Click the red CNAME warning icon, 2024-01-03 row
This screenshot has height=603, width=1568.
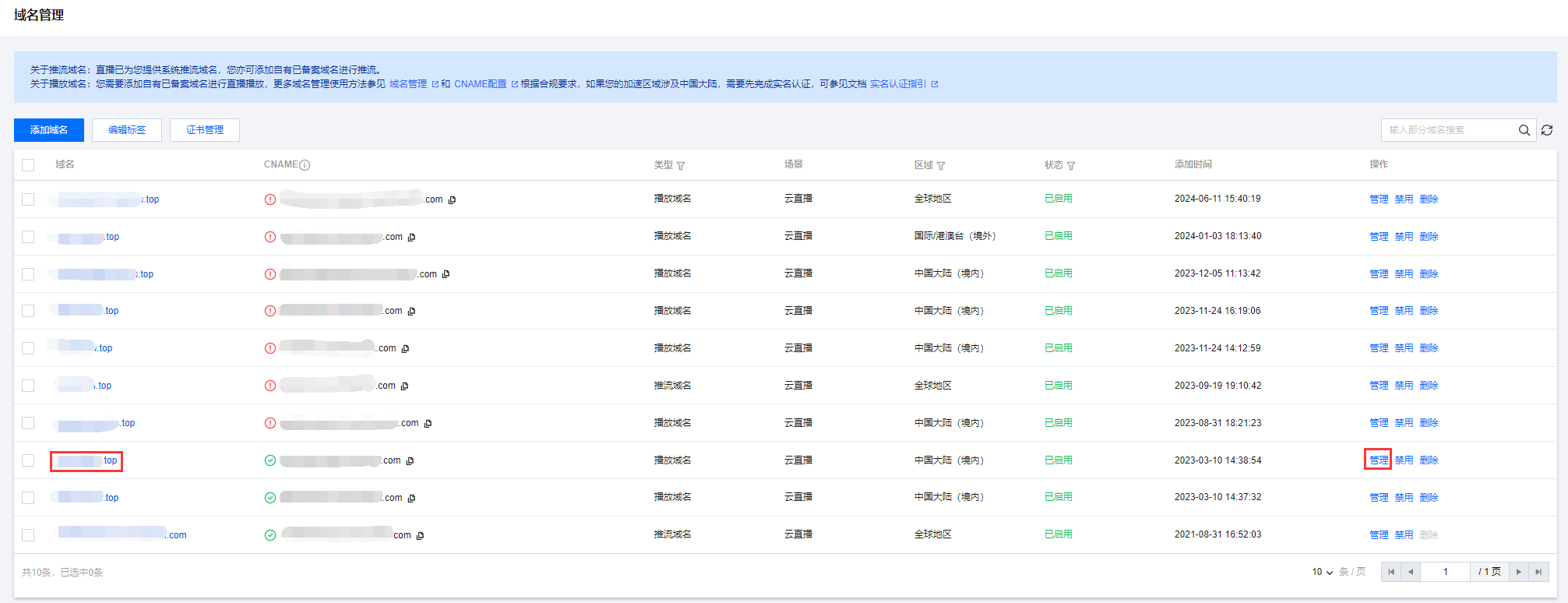pos(270,237)
